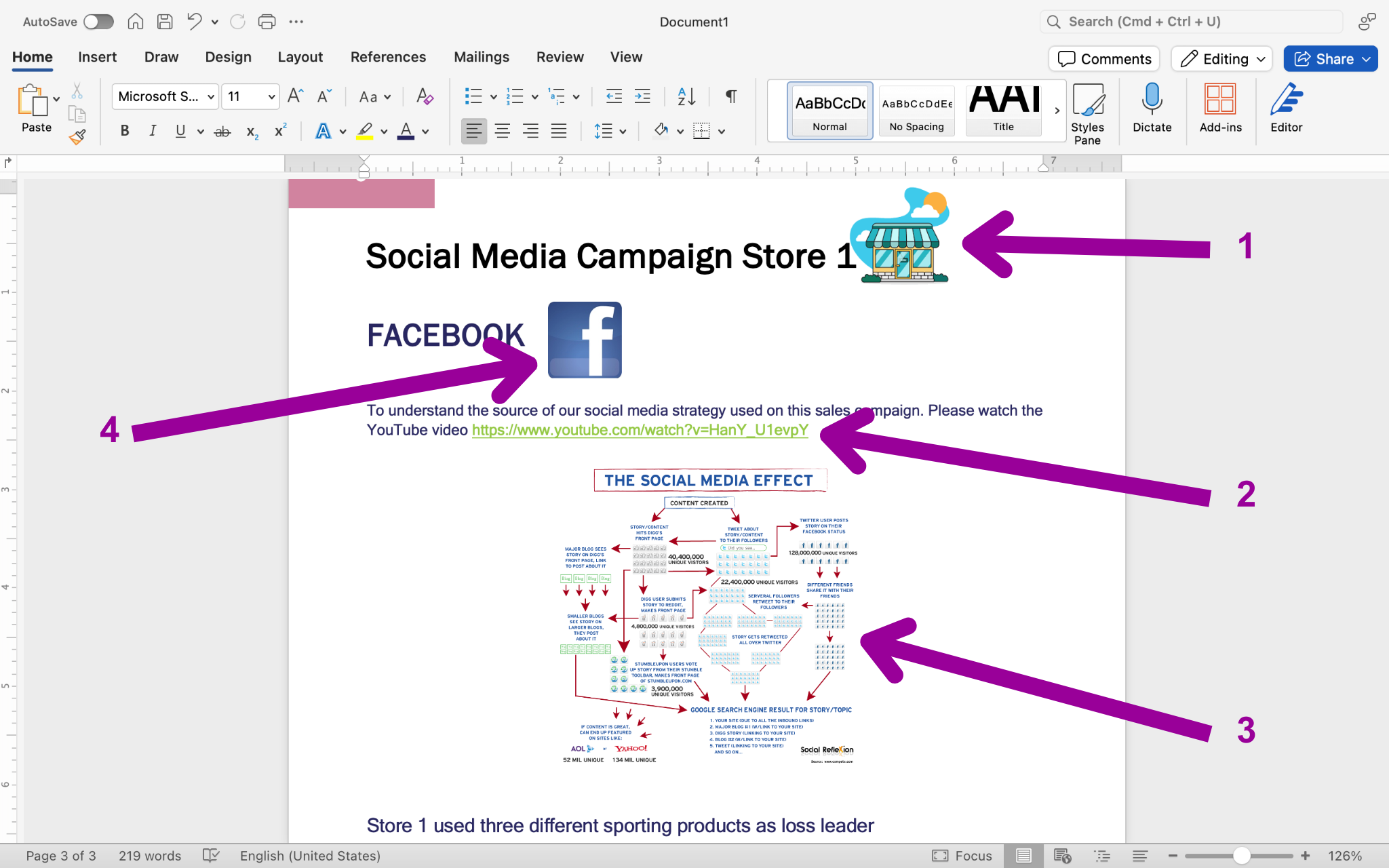Open the Editor button
The height and width of the screenshot is (868, 1389).
pos(1286,108)
